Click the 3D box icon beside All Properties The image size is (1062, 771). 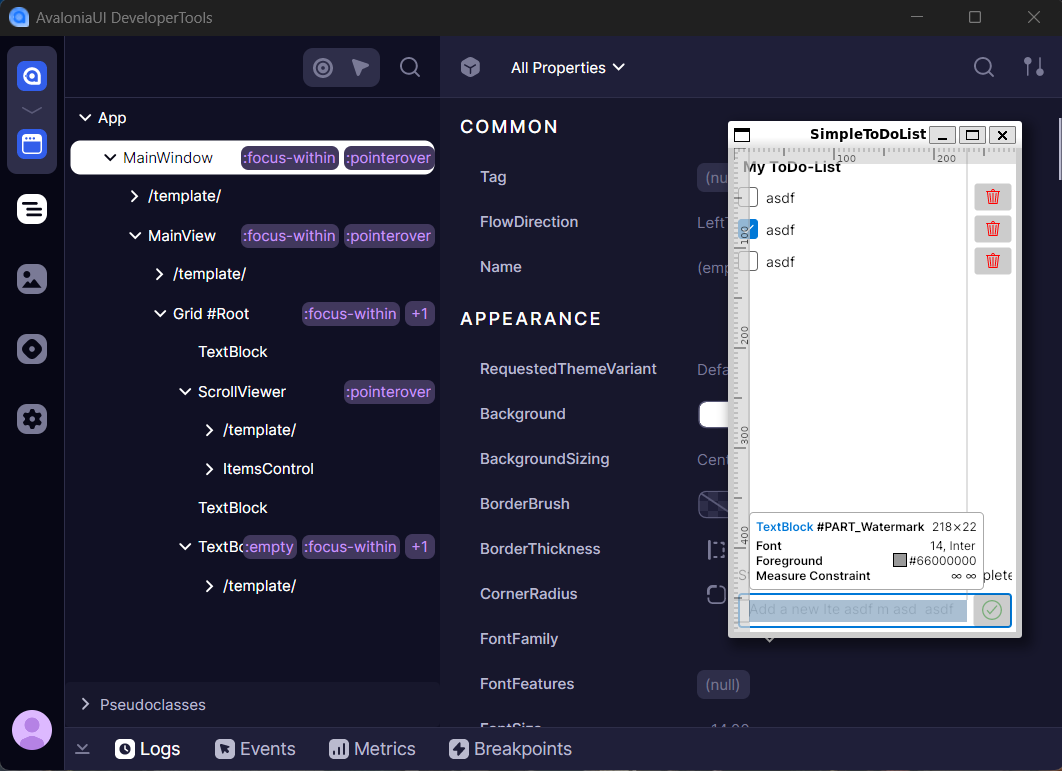(470, 67)
